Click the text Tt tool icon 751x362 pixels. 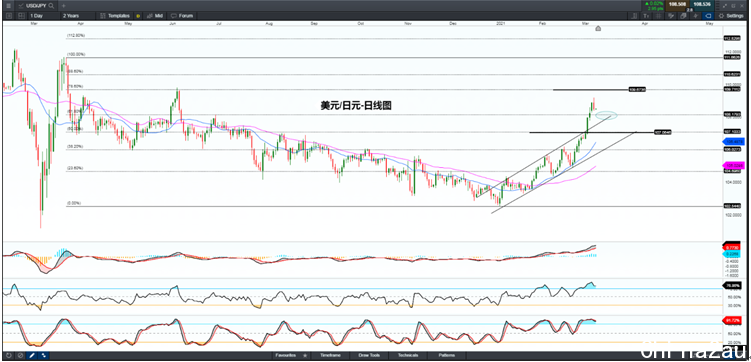click(646, 16)
